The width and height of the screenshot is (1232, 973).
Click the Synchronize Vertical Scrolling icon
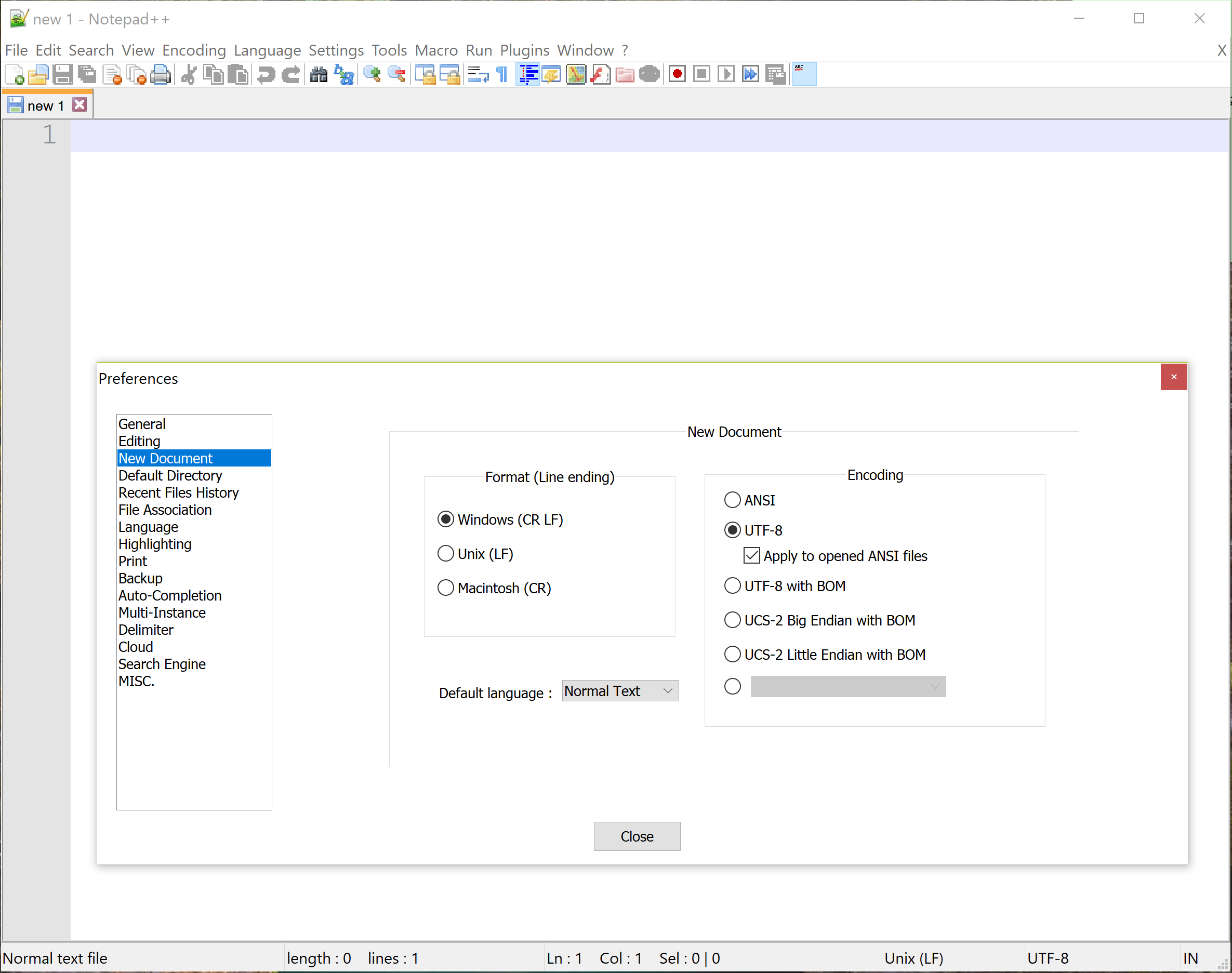[425, 75]
